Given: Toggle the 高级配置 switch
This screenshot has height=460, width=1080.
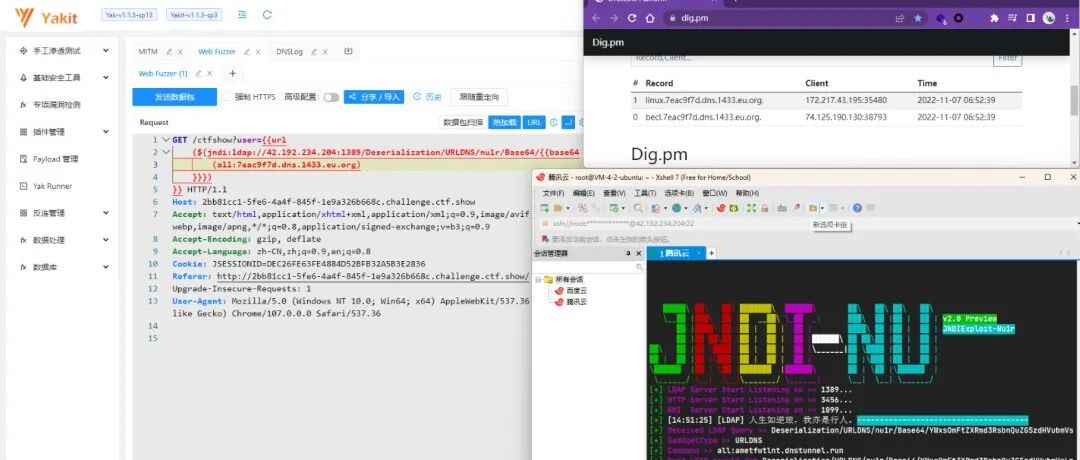Looking at the screenshot, I should (331, 97).
